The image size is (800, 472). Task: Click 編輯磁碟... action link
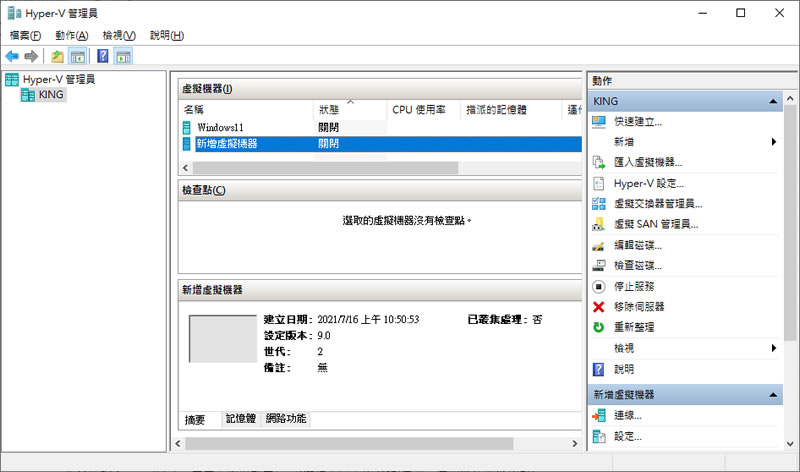pyautogui.click(x=638, y=245)
